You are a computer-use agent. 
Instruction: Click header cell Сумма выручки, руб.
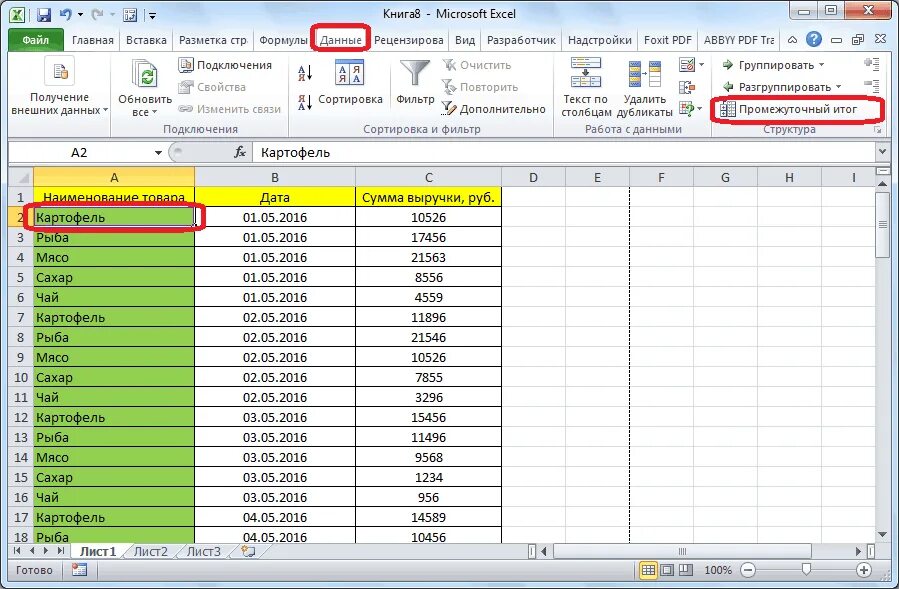tap(428, 197)
